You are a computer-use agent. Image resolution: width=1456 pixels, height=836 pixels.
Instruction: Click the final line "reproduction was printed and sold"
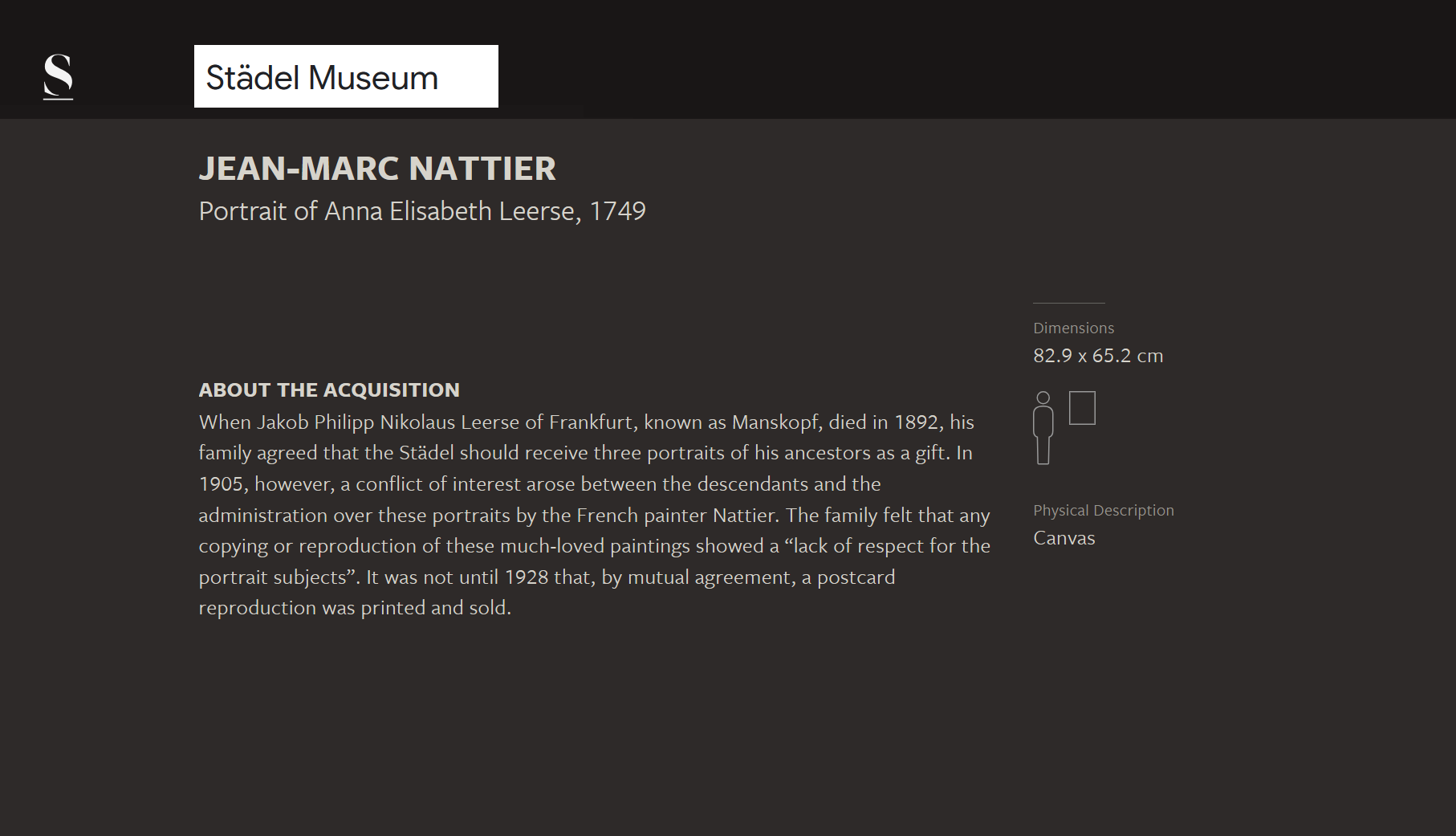tap(355, 608)
